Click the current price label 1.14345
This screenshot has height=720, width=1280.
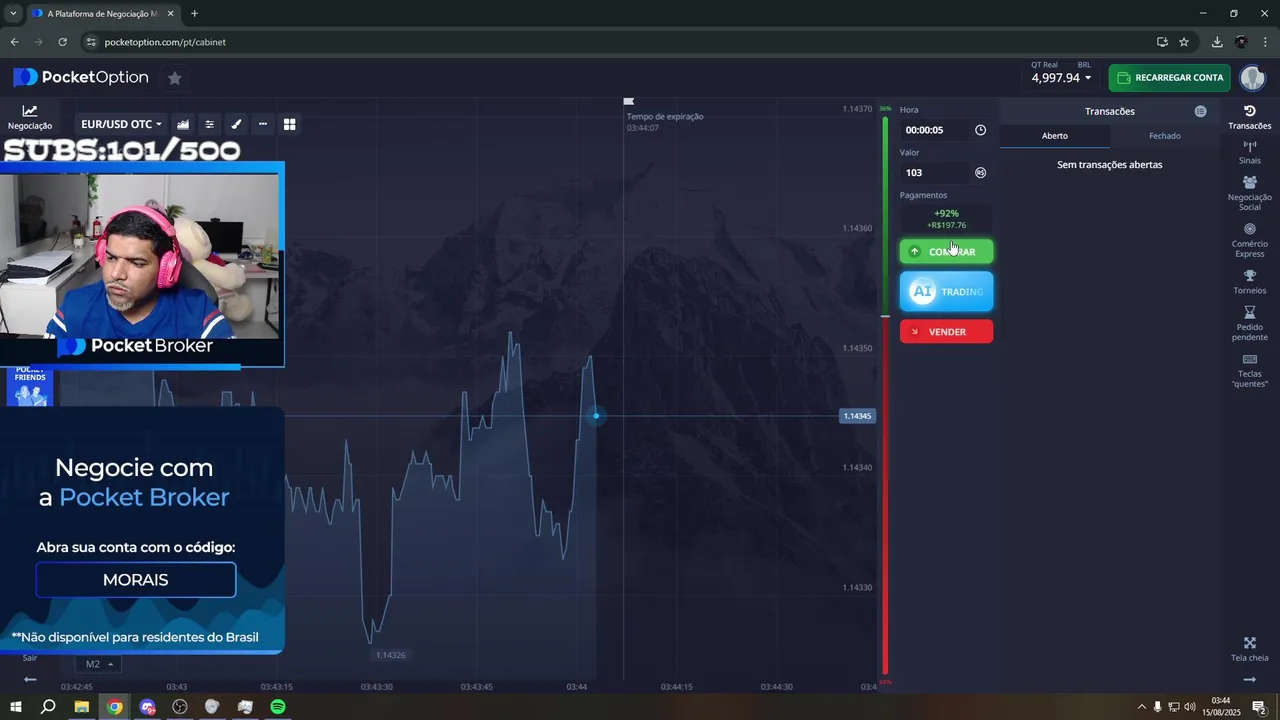857,416
